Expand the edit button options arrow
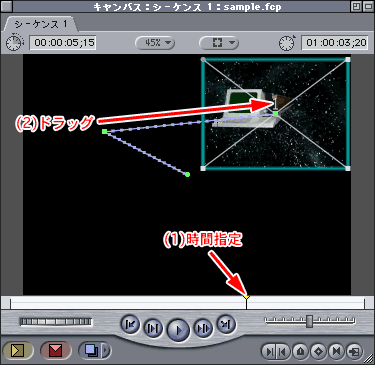The width and height of the screenshot is (375, 365). click(x=106, y=350)
